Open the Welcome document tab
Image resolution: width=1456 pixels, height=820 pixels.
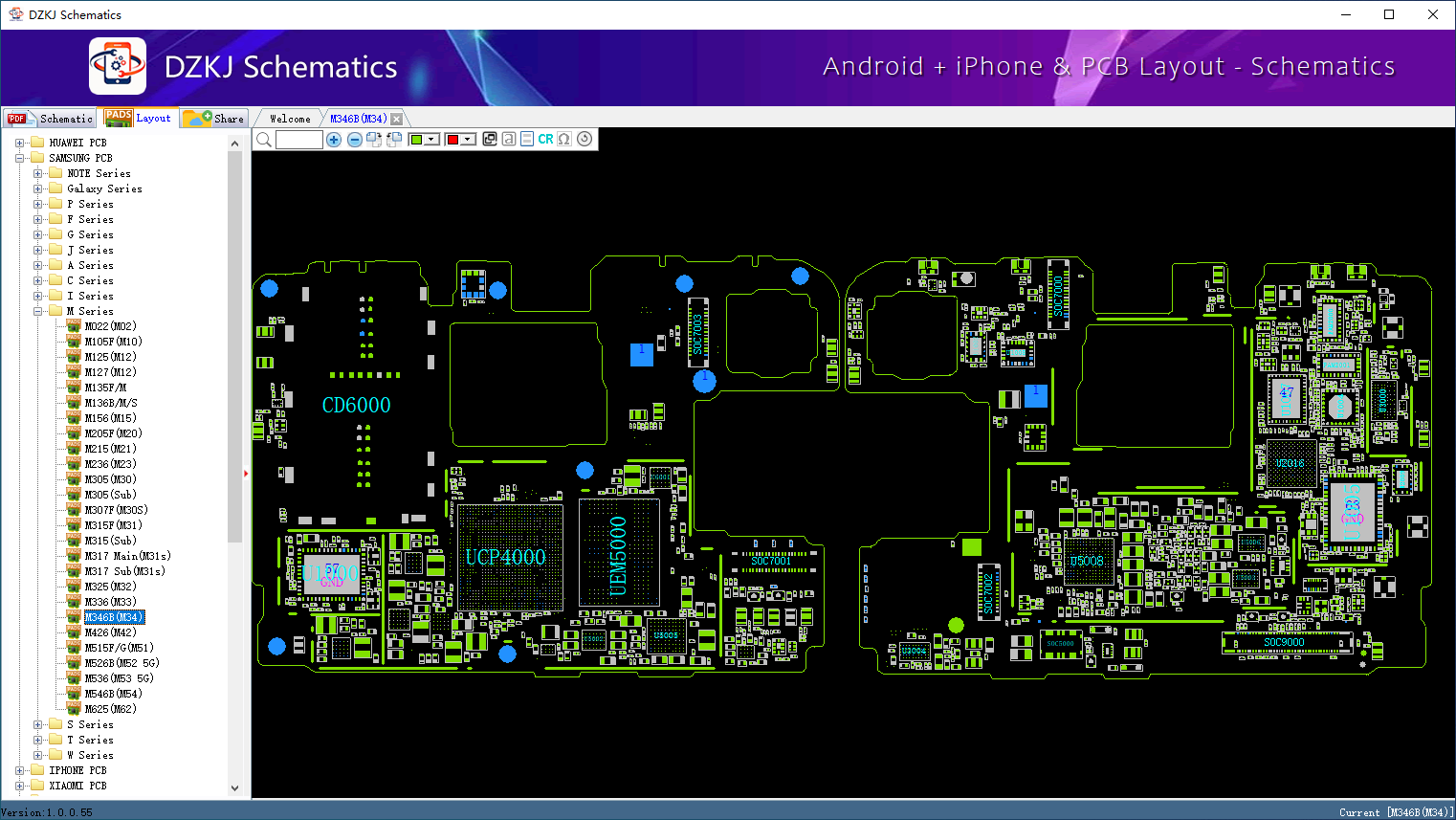[x=290, y=119]
